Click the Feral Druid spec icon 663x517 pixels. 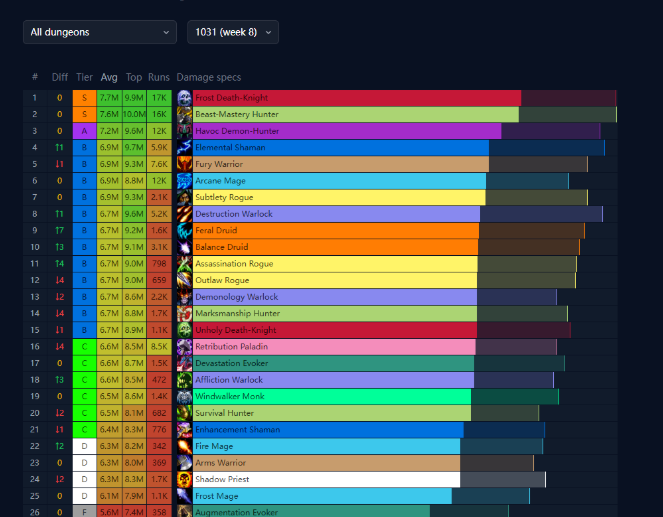pyautogui.click(x=185, y=230)
